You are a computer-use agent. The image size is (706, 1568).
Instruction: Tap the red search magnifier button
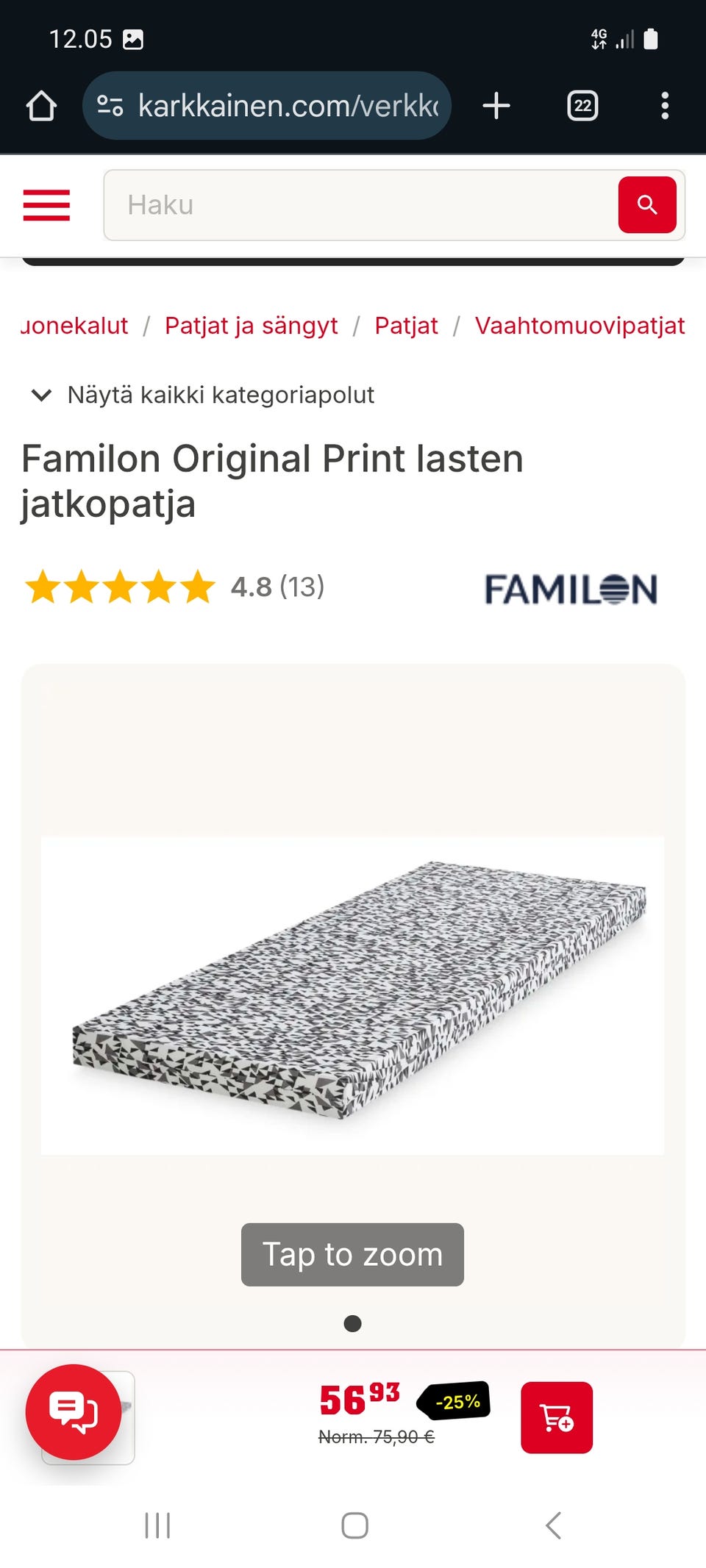(647, 205)
